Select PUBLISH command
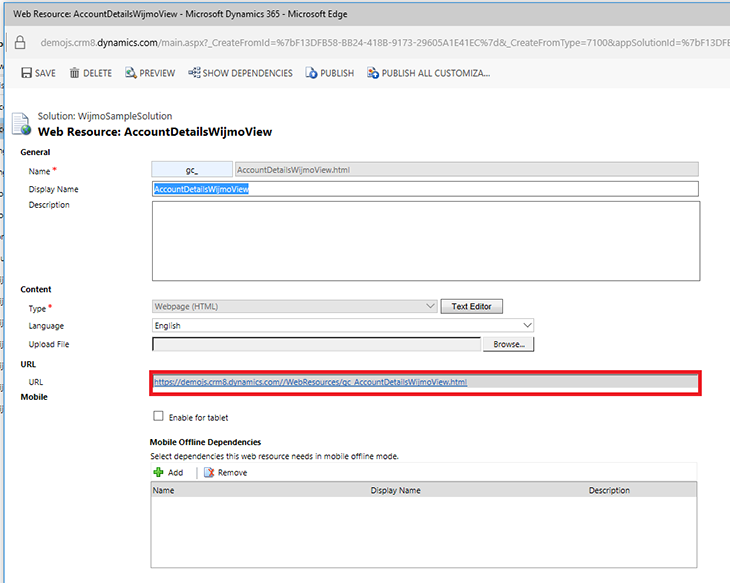The image size is (730, 583). [x=330, y=73]
